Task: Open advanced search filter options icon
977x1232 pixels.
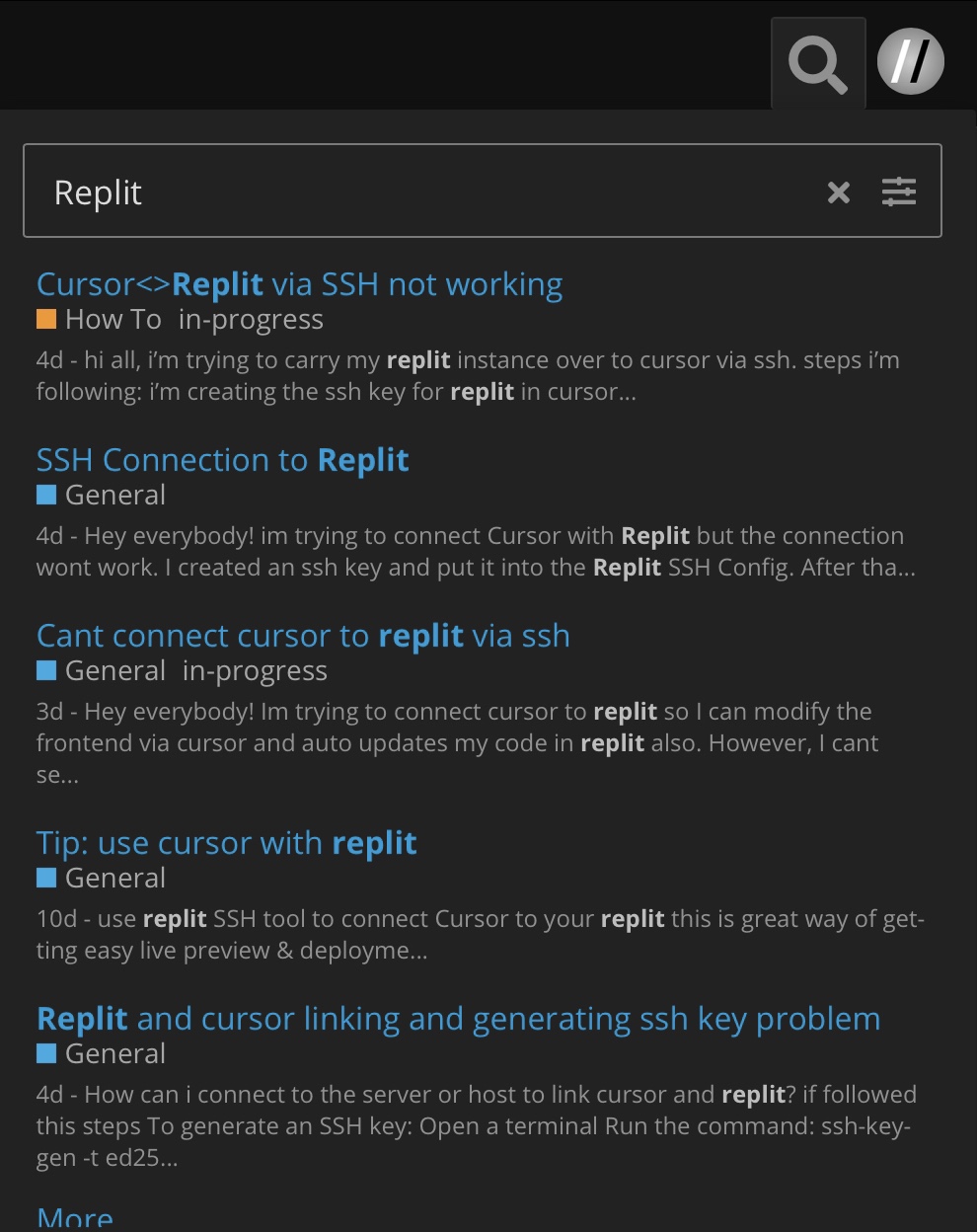Action: coord(899,192)
